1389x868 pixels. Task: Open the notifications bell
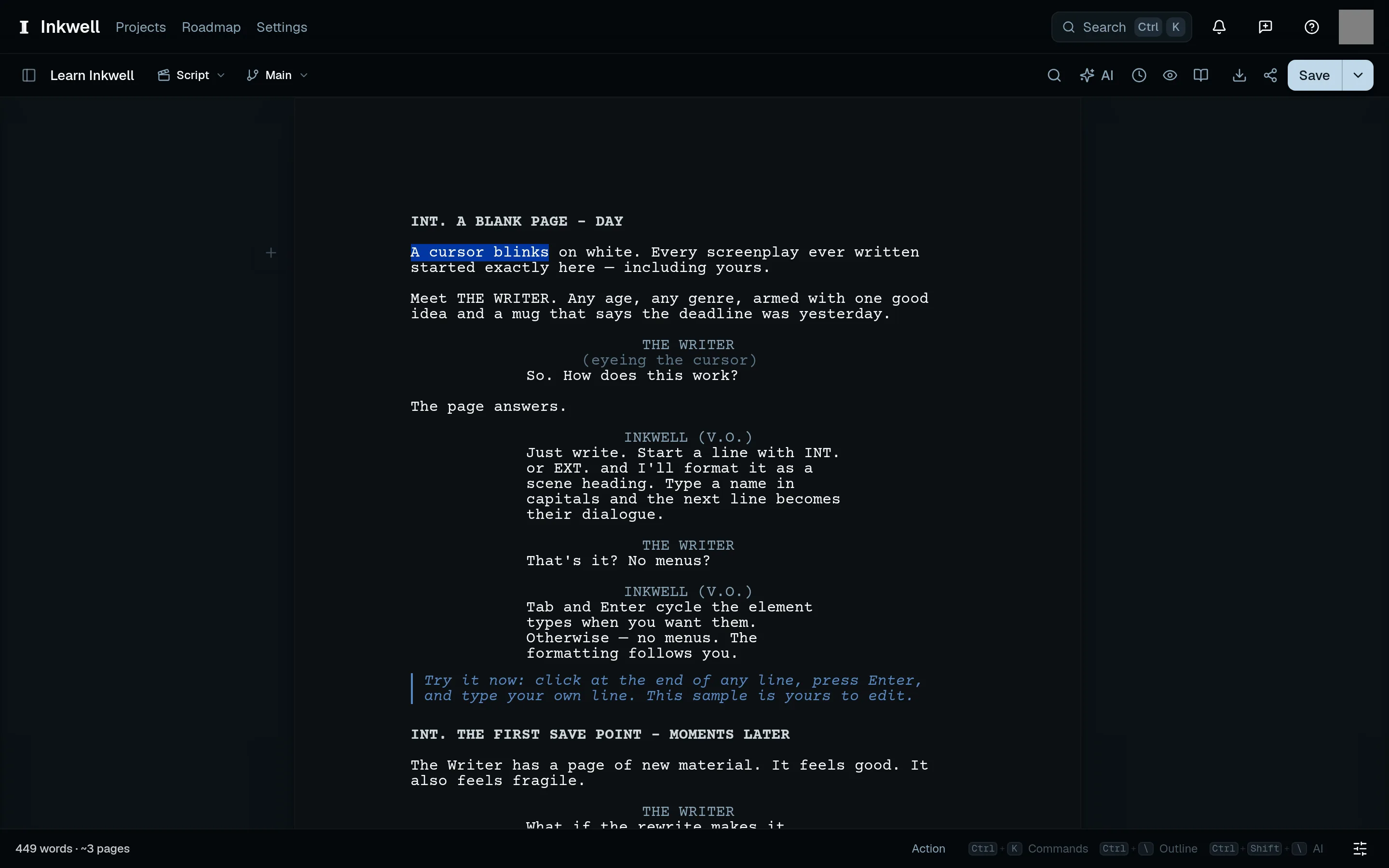[1219, 27]
